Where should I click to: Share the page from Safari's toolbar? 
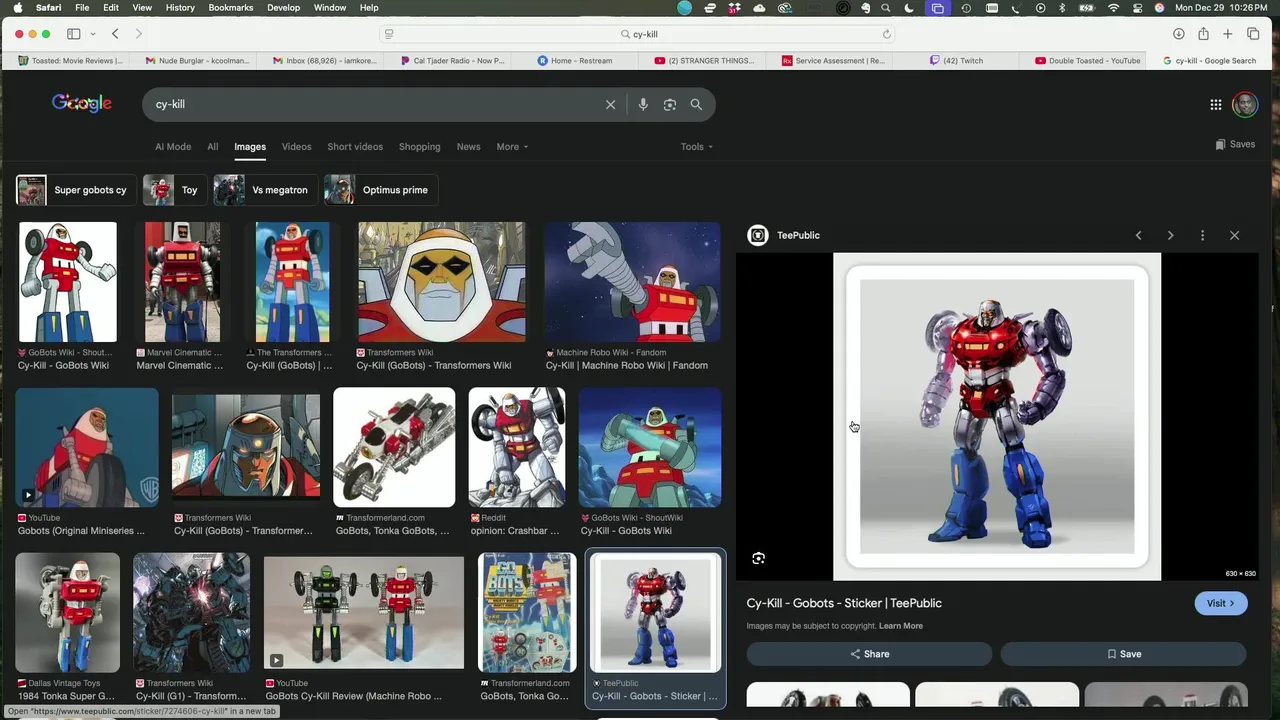[x=1203, y=34]
